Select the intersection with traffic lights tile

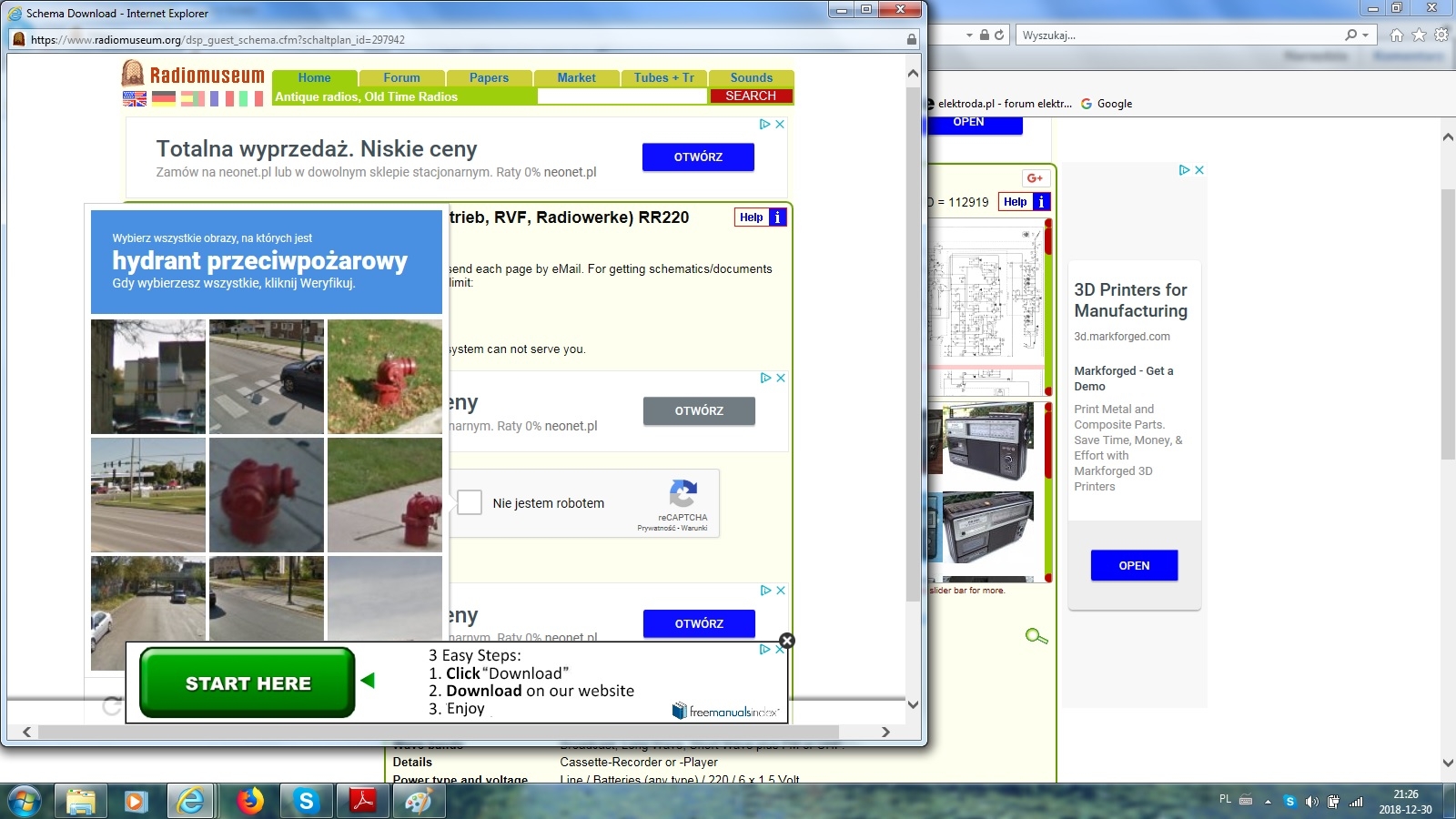coord(148,495)
